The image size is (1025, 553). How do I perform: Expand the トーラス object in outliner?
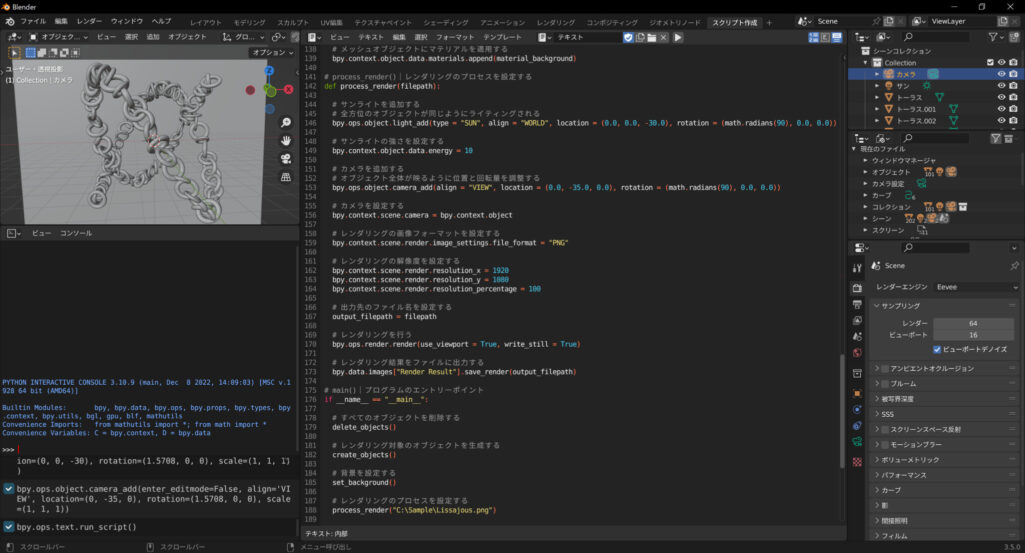877,97
